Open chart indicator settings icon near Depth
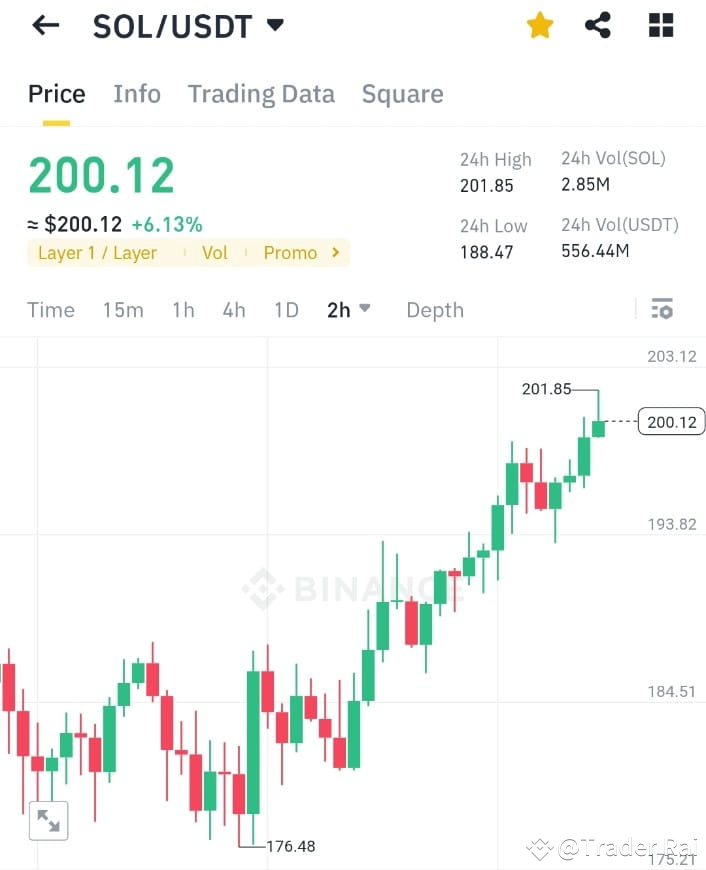 point(662,310)
